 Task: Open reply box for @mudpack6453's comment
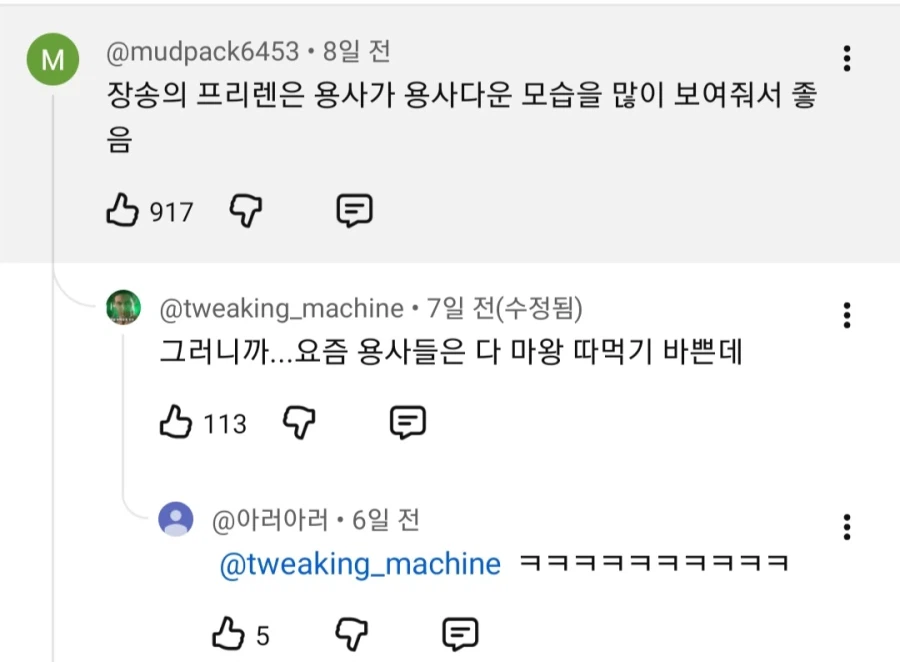click(356, 210)
